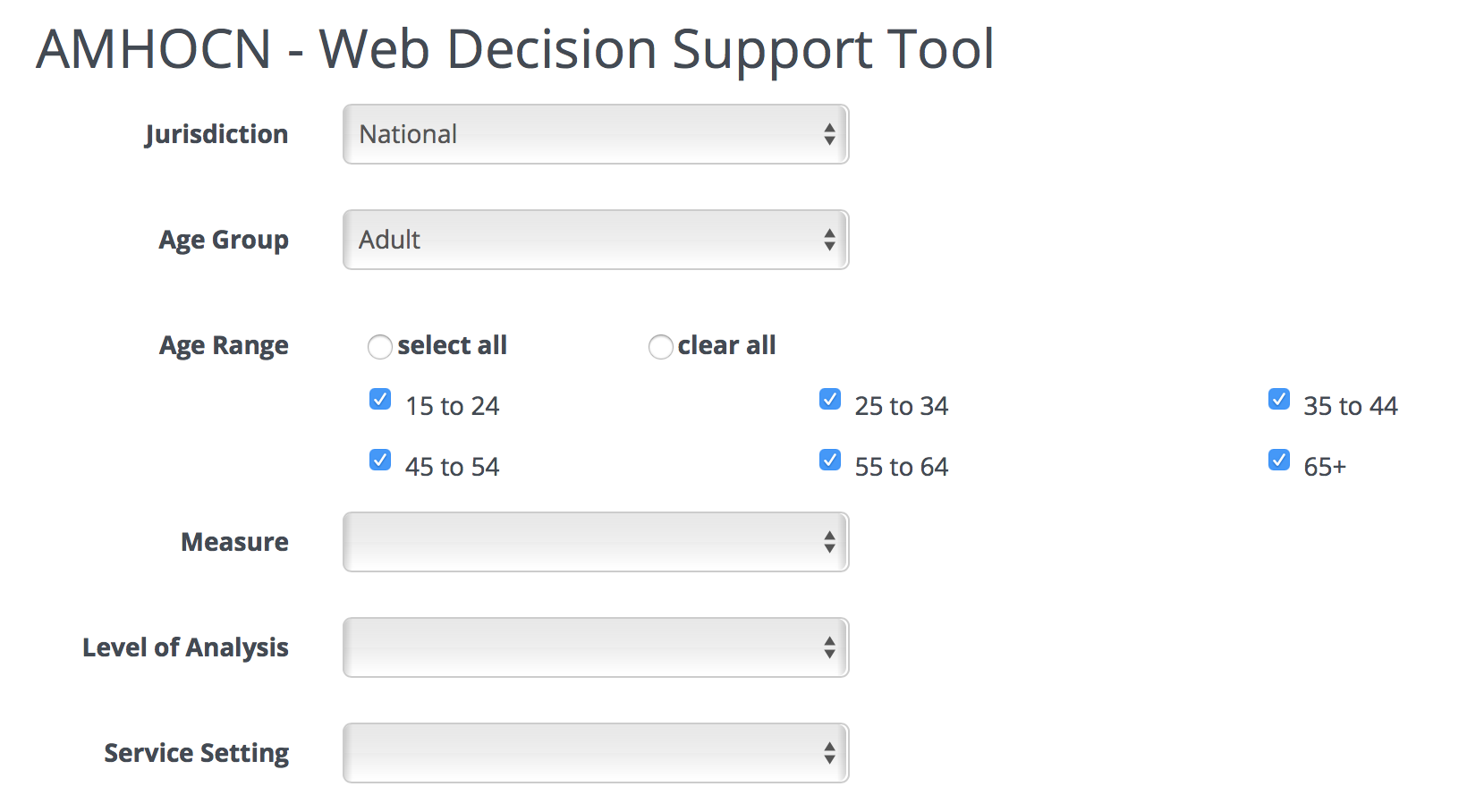Expand the empty Measure dropdown

point(596,542)
